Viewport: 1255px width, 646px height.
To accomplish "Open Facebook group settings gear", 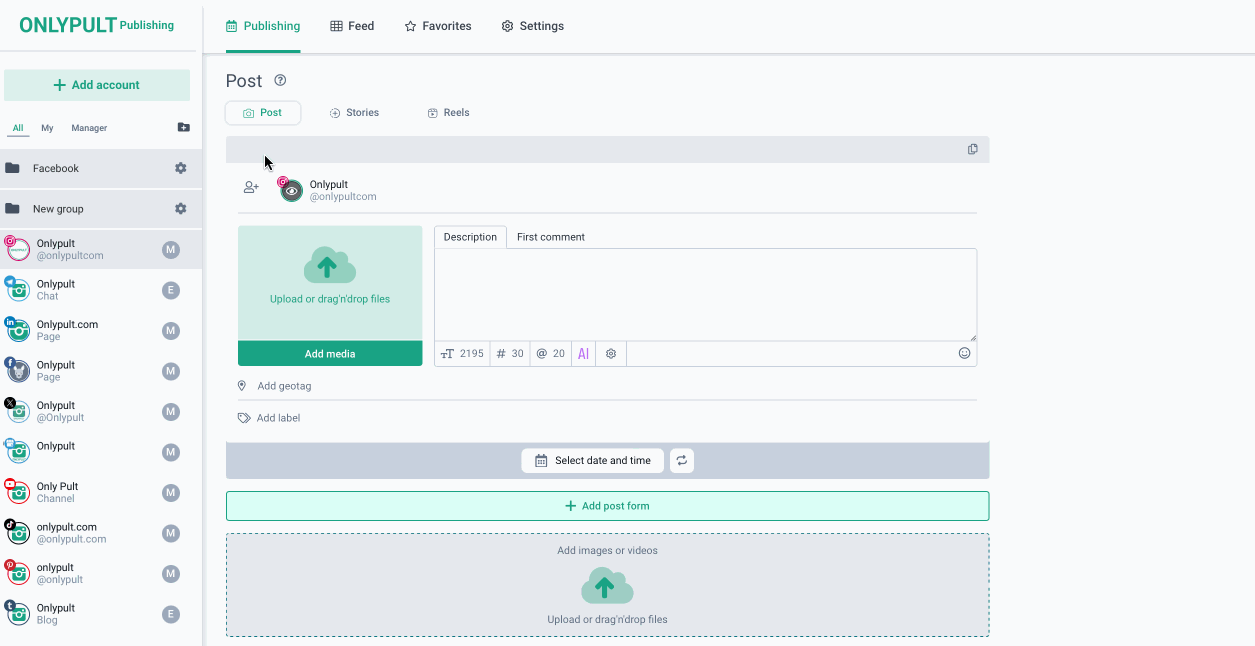I will point(181,168).
